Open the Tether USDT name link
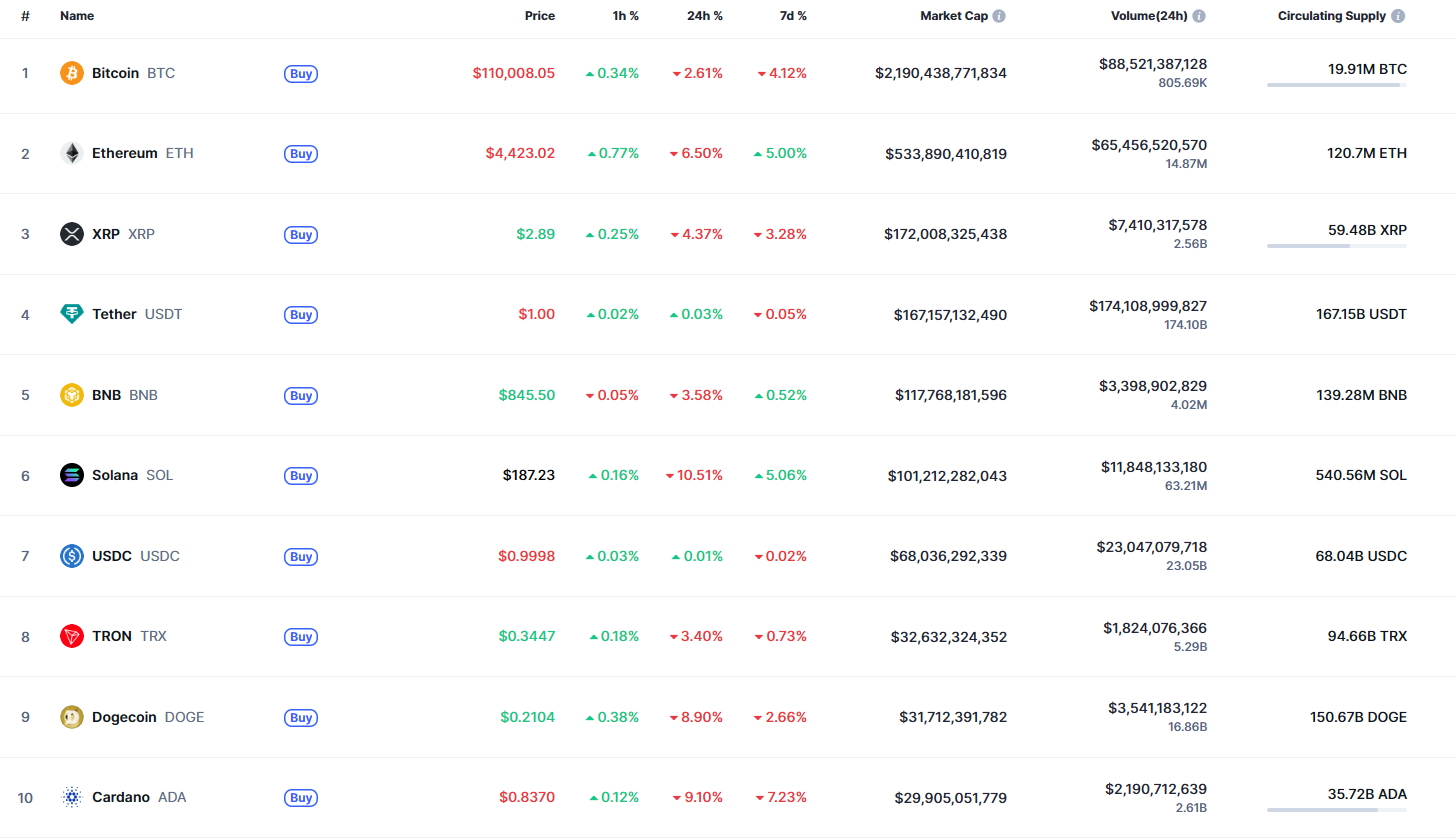Screen dimensions: 1456x839 137,314
